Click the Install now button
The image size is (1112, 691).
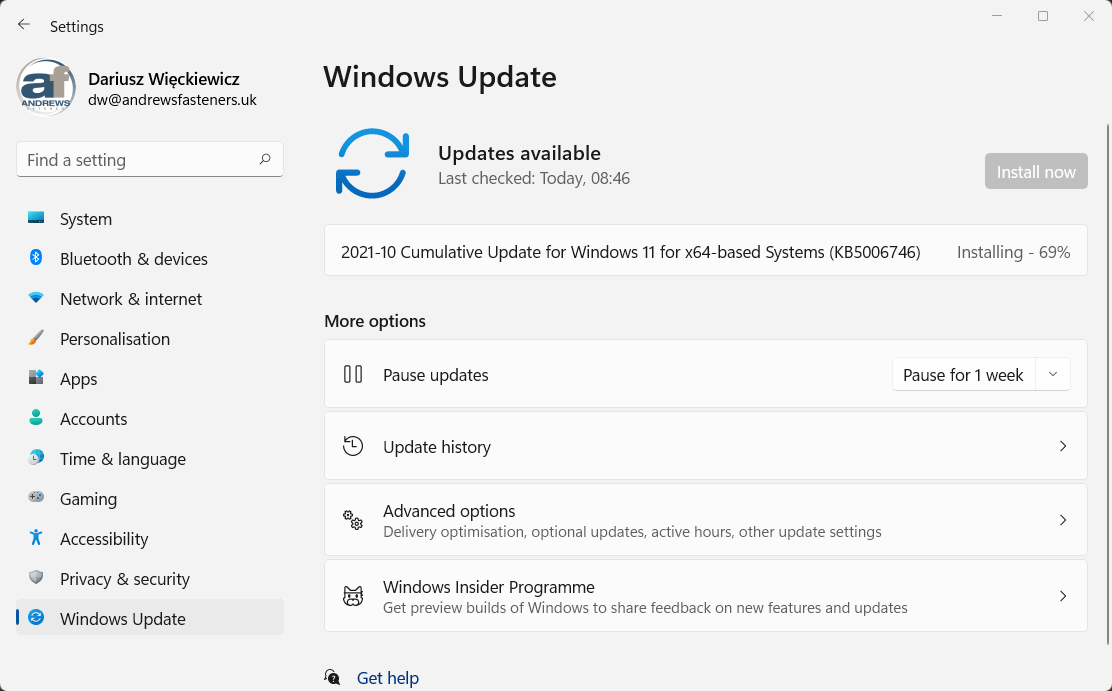pos(1035,171)
